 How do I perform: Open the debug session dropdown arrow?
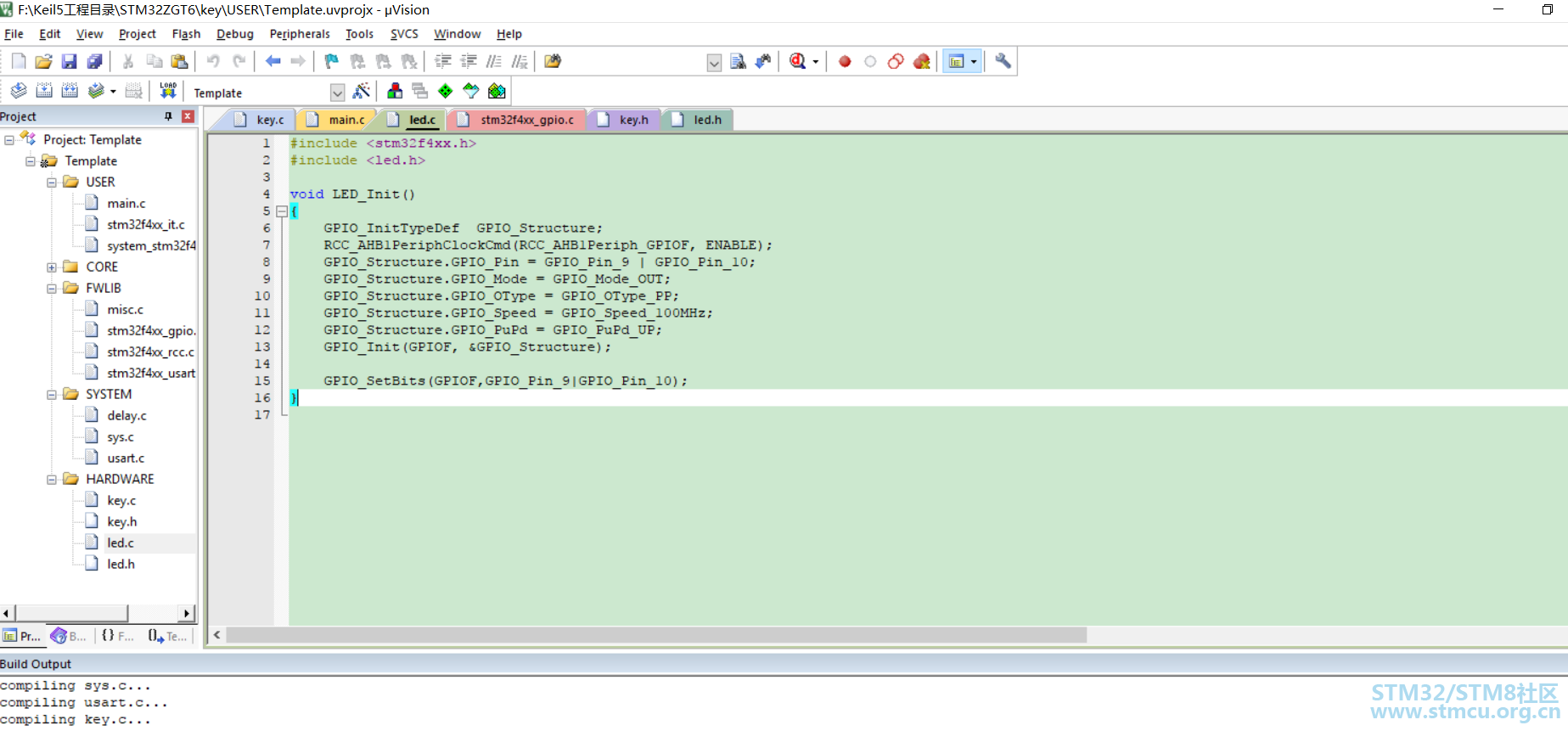pyautogui.click(x=816, y=61)
